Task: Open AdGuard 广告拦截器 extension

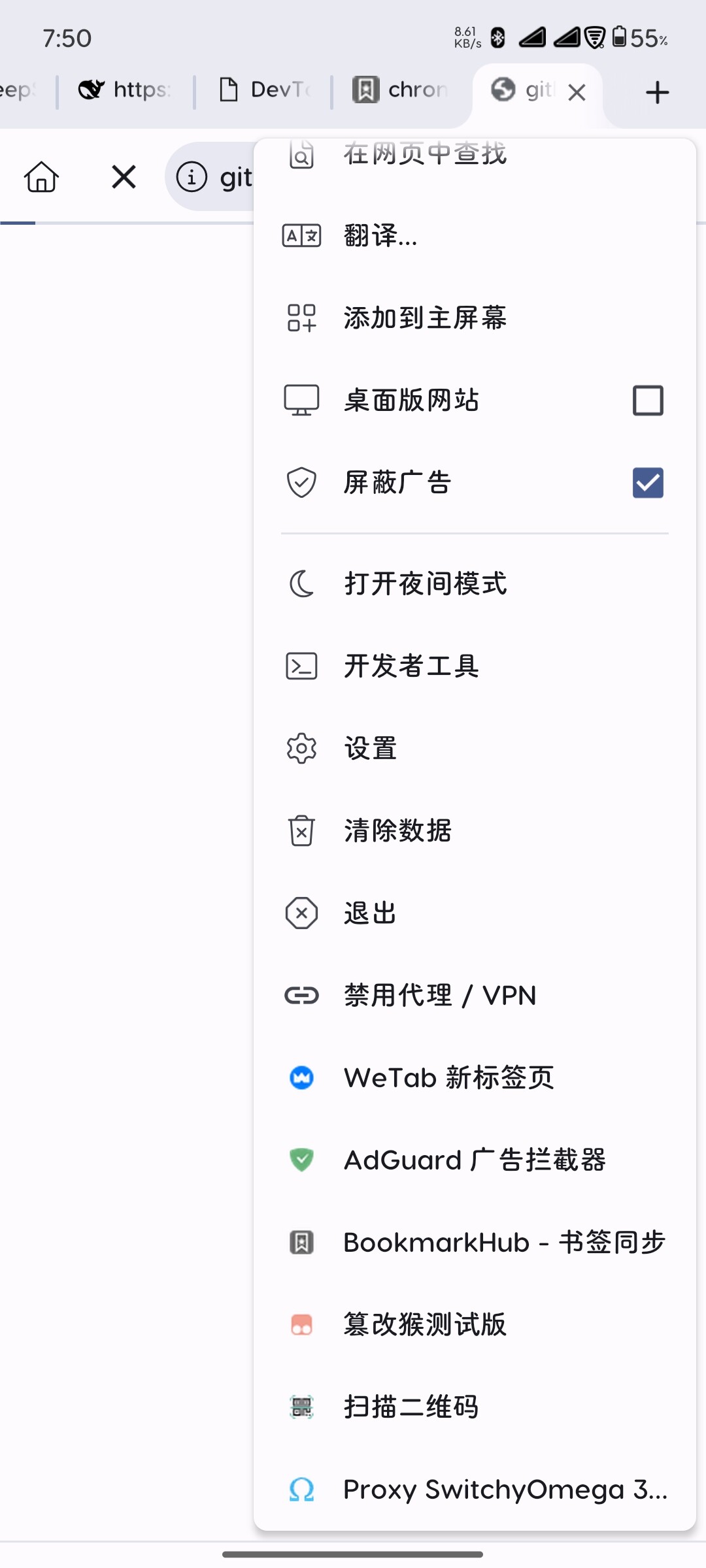Action: [475, 1160]
